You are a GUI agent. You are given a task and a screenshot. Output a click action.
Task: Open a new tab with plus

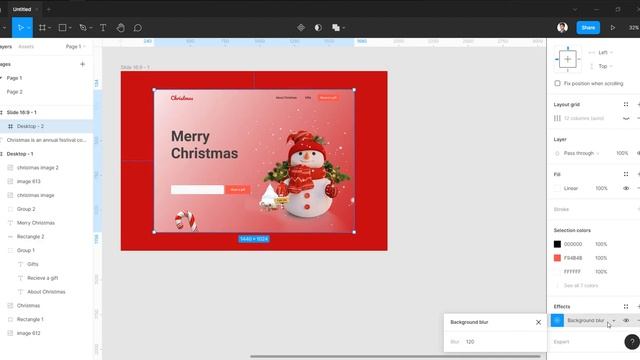pyautogui.click(x=49, y=9)
